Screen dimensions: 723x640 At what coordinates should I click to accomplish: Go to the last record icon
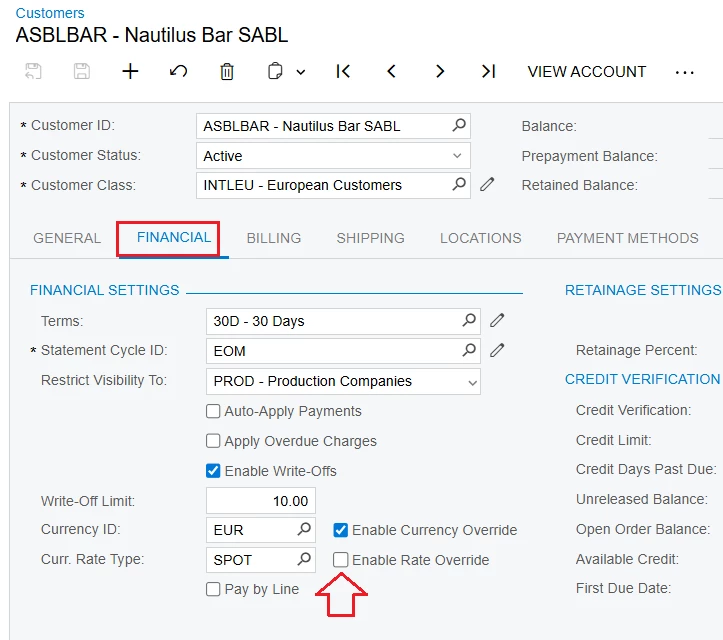[x=488, y=71]
